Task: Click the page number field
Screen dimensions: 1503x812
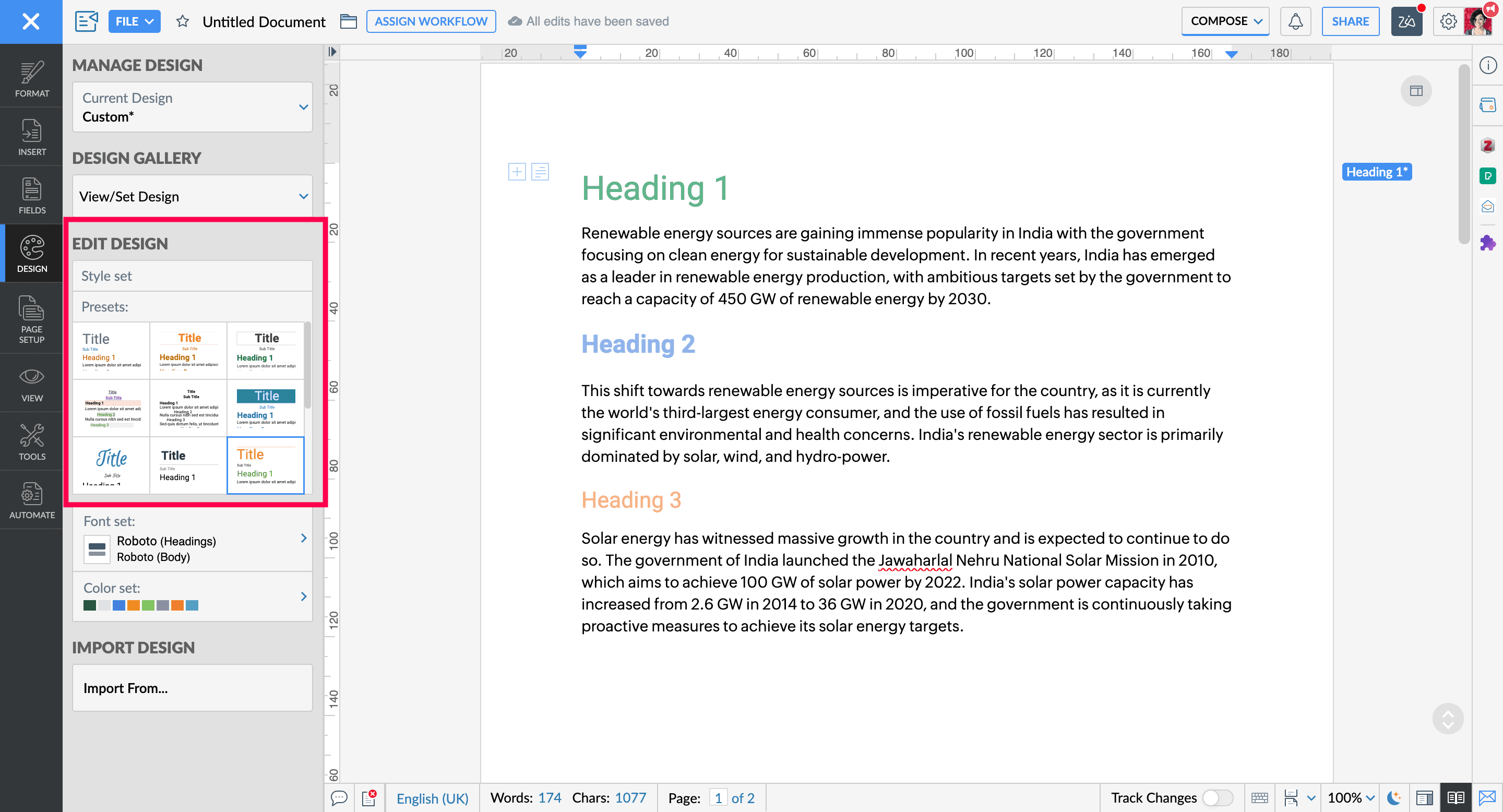Action: click(x=718, y=797)
